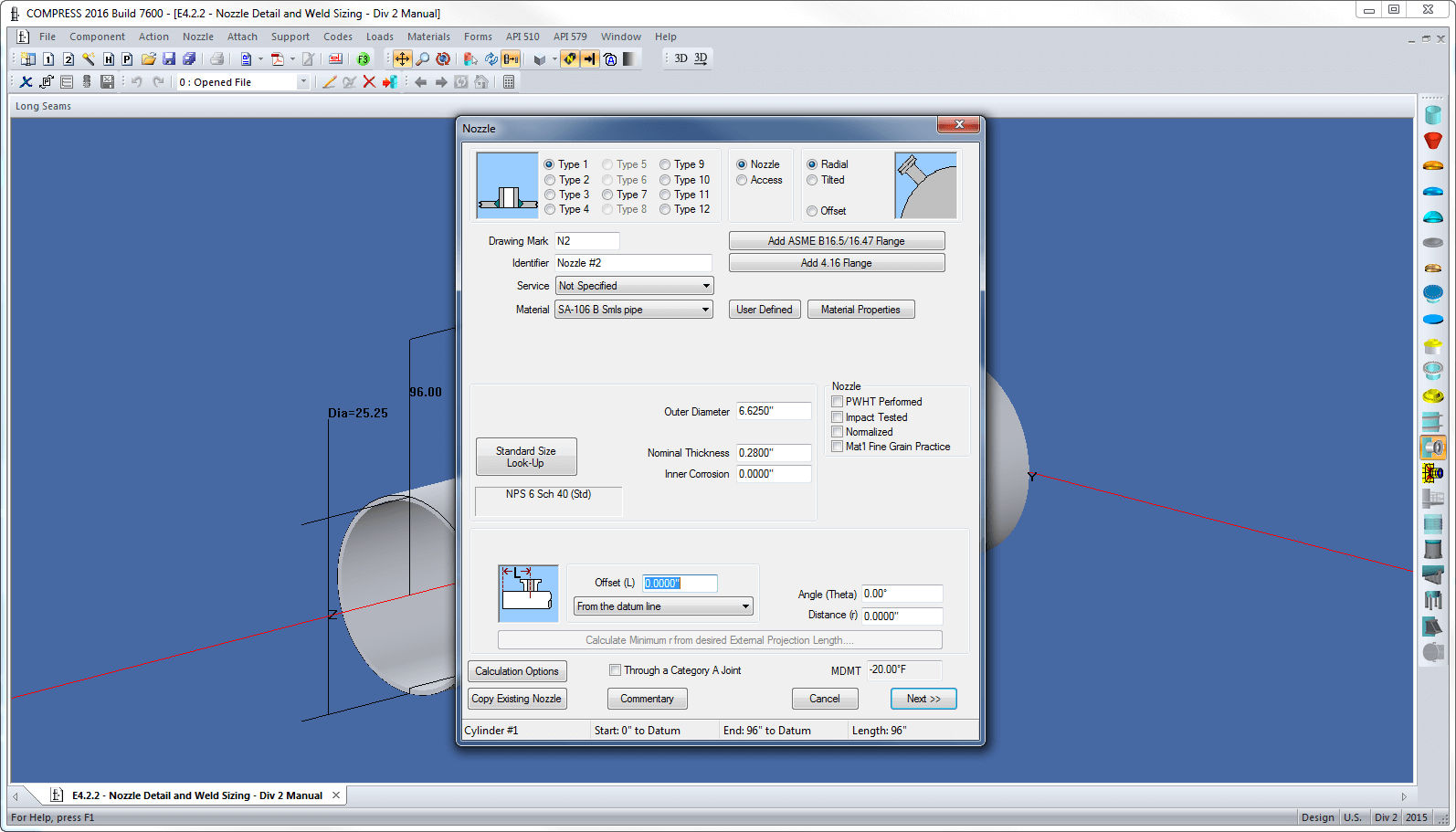Click the pencil edit icon
Screen dimensions: 1456x832
[329, 82]
